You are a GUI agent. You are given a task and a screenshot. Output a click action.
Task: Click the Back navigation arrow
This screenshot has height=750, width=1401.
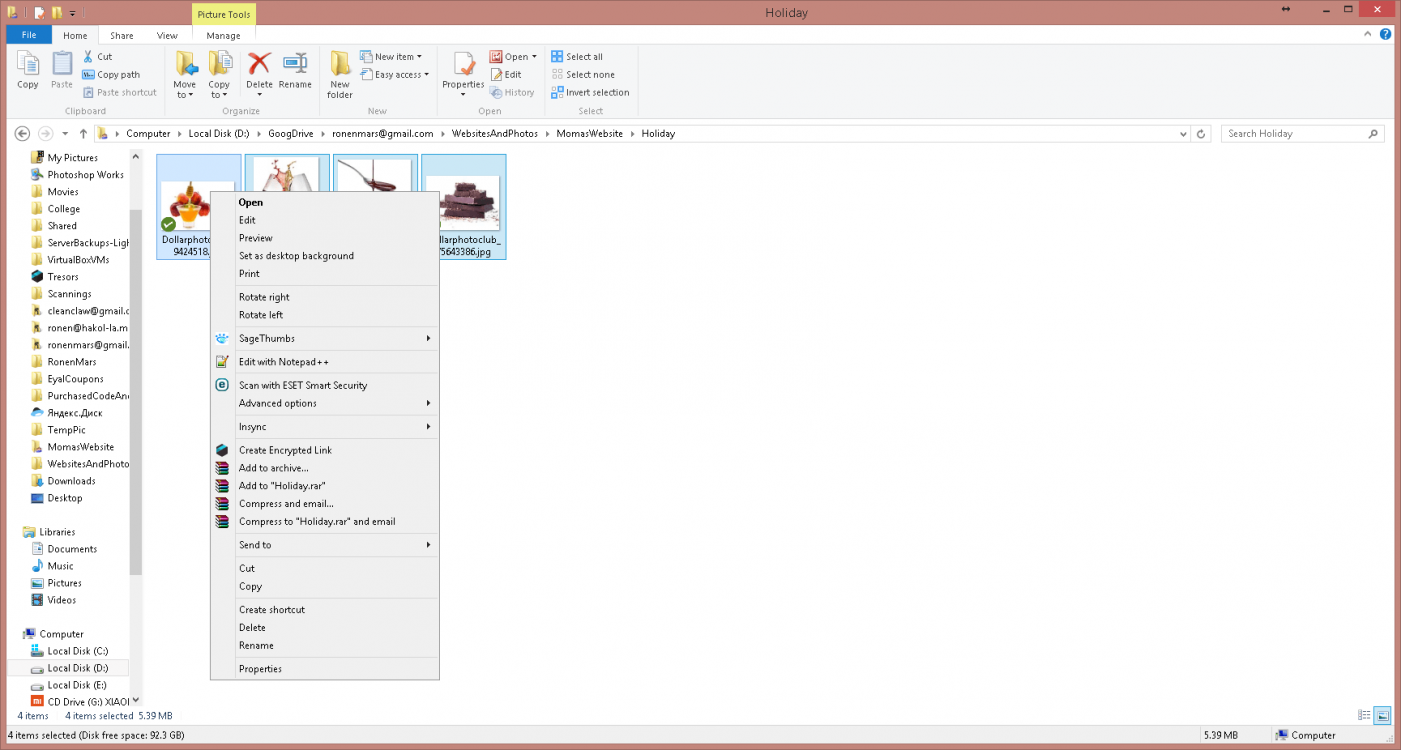pyautogui.click(x=20, y=133)
